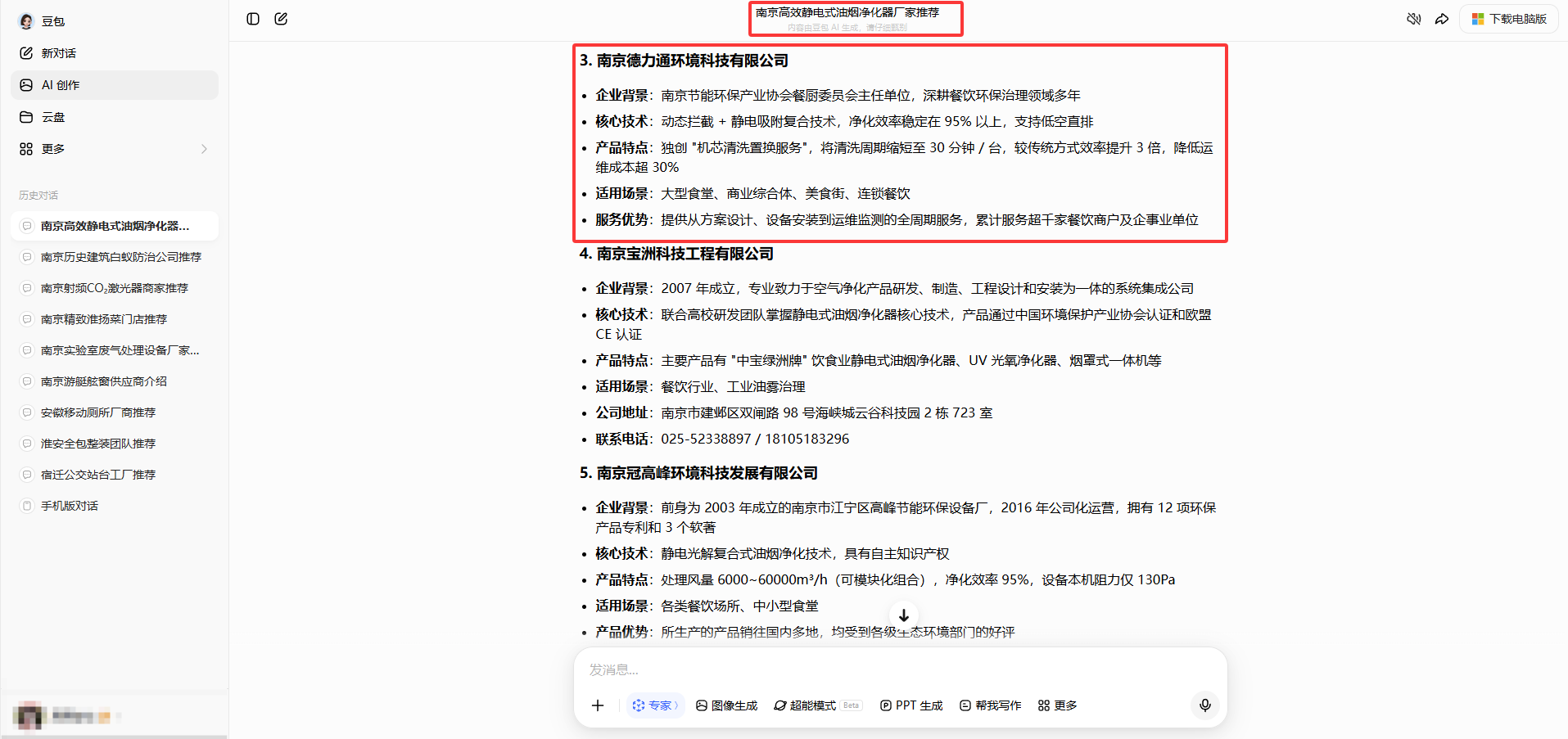
Task: Click chat icon beside 宿迁公交站台工厂推荐
Action: click(27, 475)
